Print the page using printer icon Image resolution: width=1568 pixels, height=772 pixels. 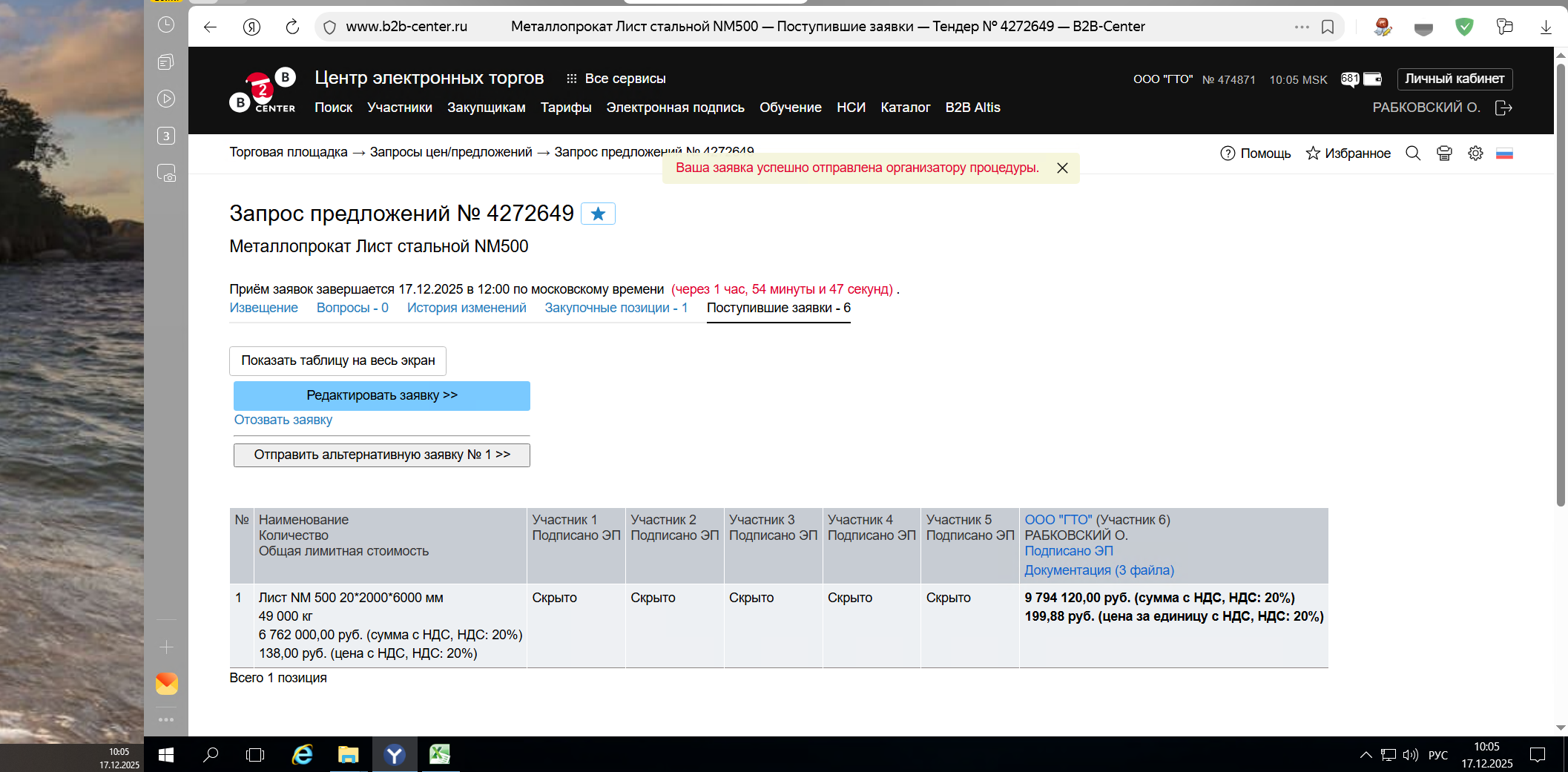[x=1444, y=154]
